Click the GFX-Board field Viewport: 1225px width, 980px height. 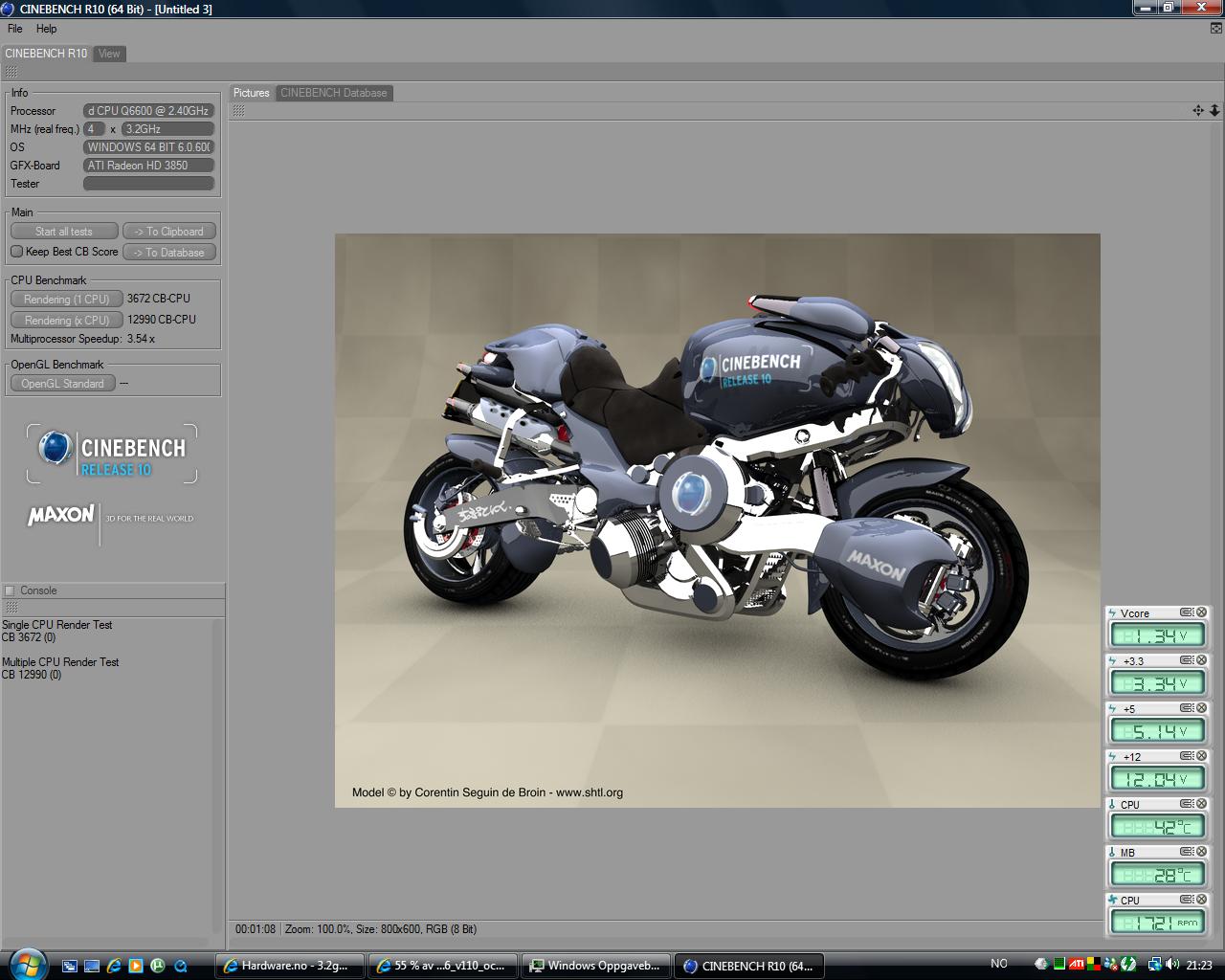(148, 166)
